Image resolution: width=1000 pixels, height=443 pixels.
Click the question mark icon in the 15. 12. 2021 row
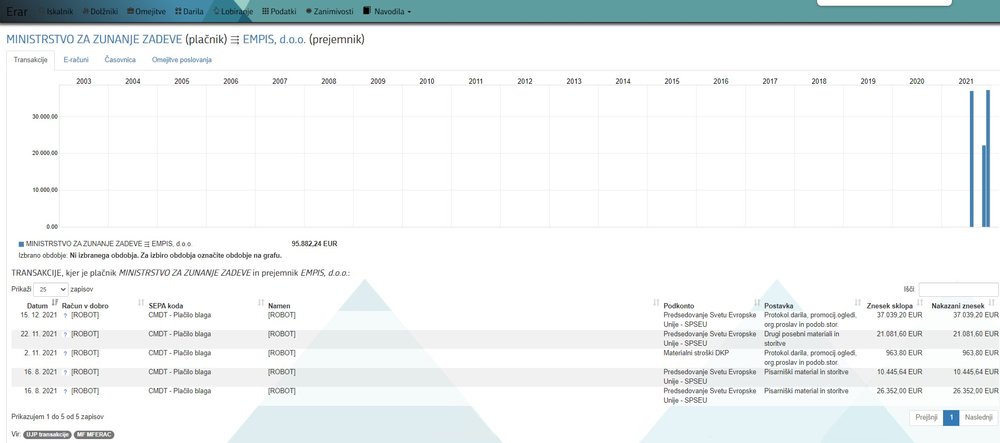65,315
